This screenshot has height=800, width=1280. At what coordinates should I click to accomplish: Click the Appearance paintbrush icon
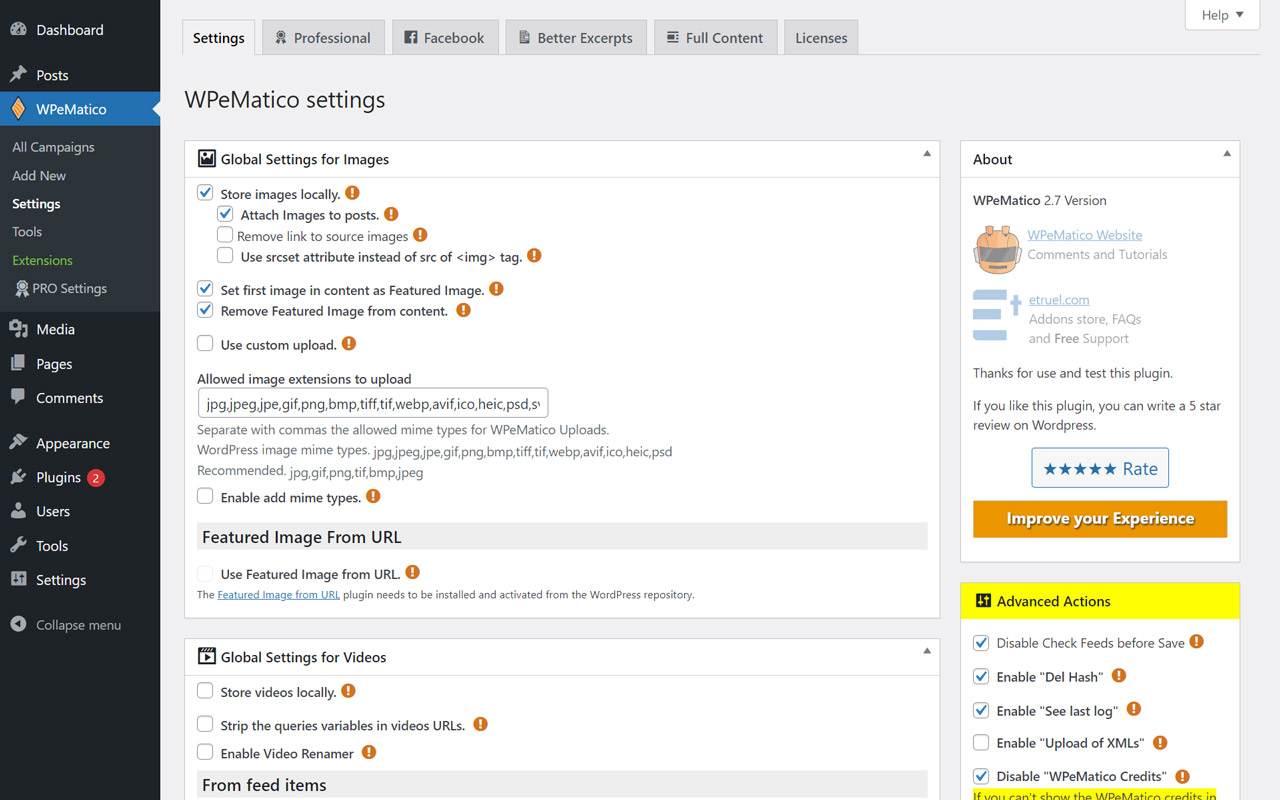pyautogui.click(x=18, y=443)
